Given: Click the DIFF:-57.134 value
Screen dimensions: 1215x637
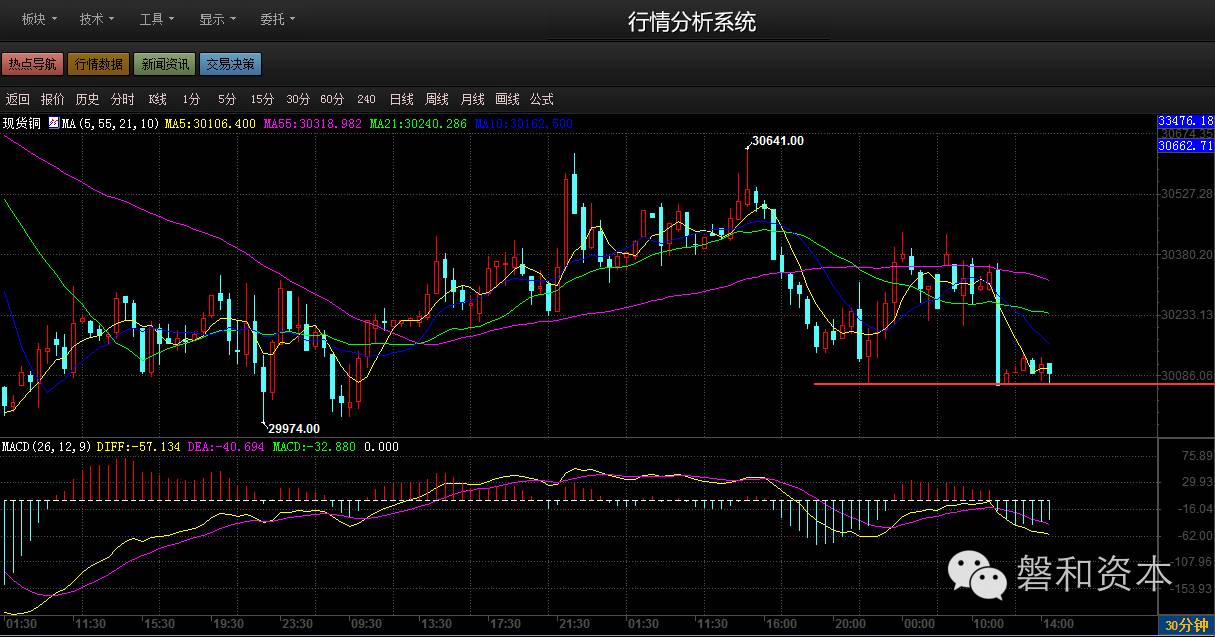Looking at the screenshot, I should (x=139, y=447).
